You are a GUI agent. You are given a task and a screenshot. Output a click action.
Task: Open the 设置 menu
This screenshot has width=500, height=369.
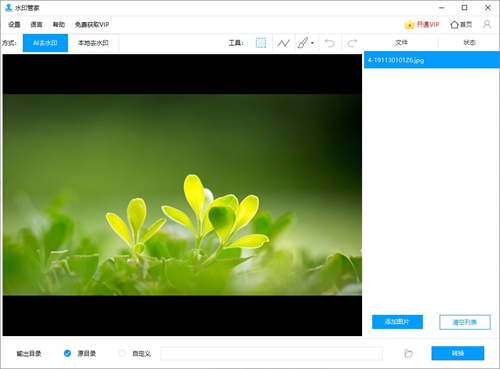tap(14, 25)
